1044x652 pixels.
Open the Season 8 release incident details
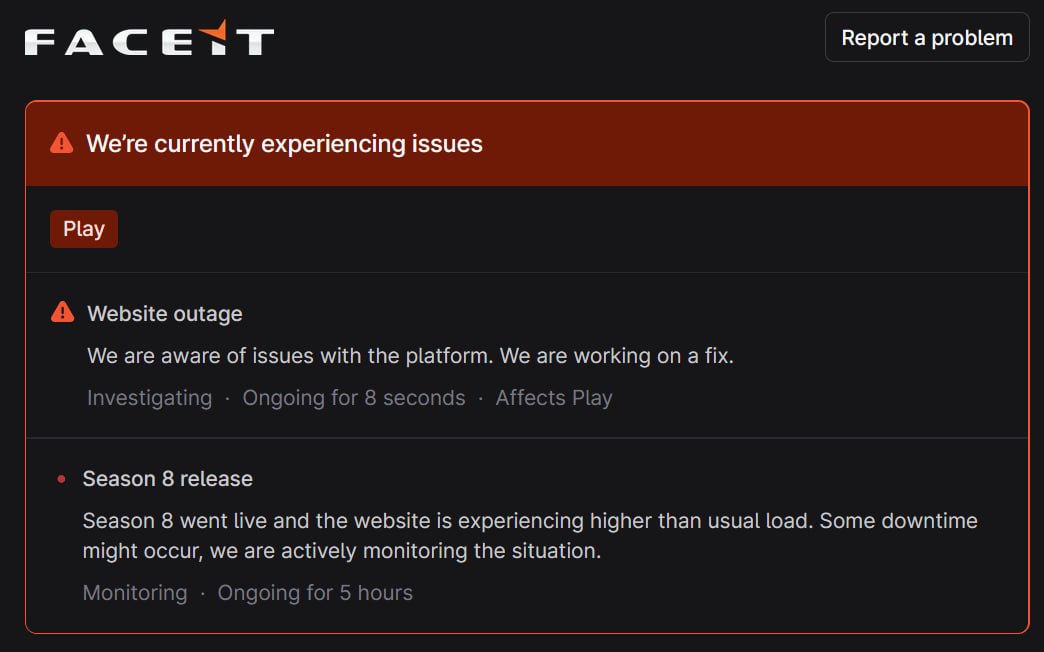point(168,478)
